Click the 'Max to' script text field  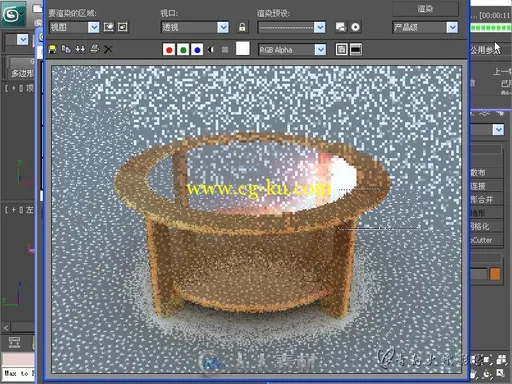pyautogui.click(x=19, y=374)
